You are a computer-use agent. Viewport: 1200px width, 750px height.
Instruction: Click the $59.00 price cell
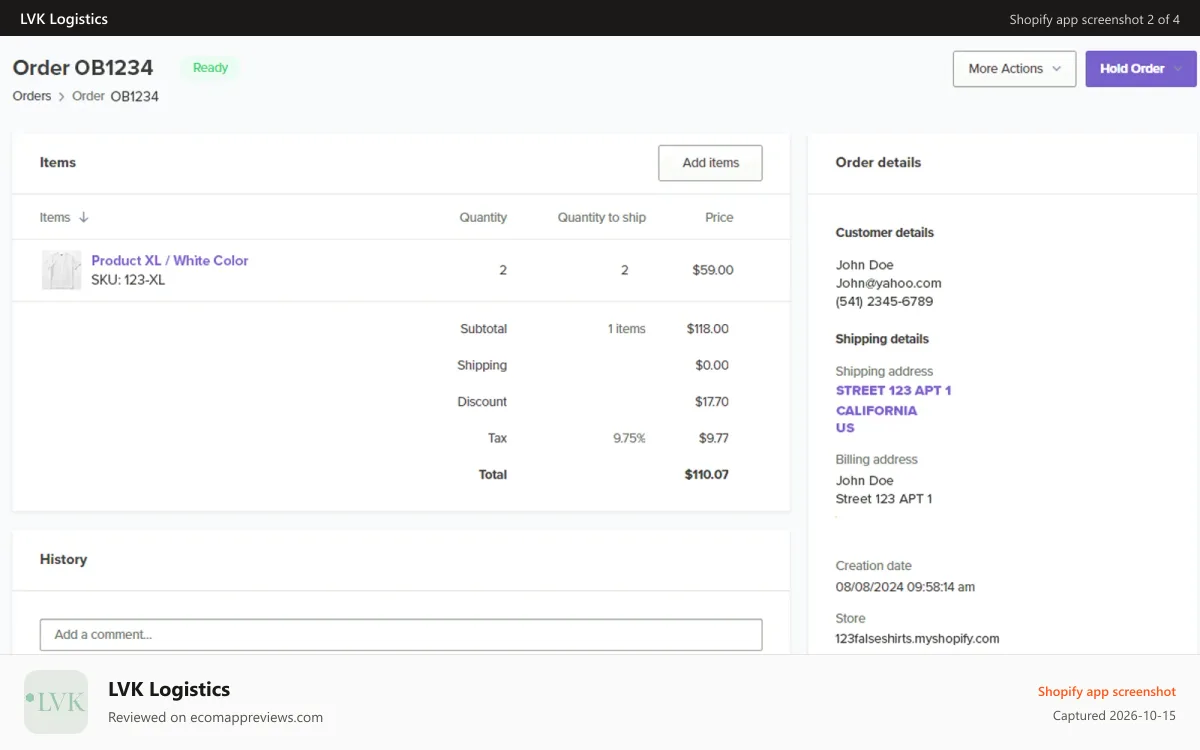point(713,270)
